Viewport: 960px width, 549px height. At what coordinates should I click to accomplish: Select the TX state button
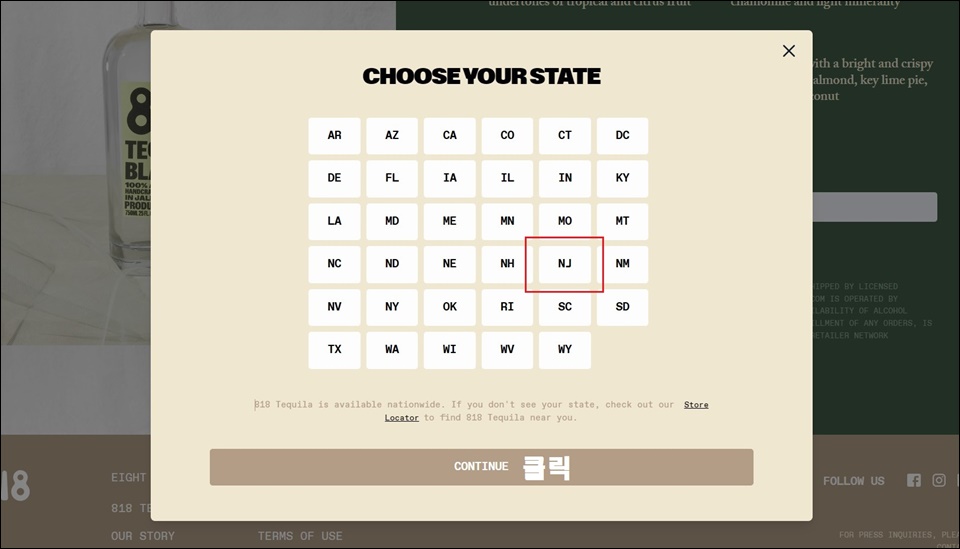(334, 350)
